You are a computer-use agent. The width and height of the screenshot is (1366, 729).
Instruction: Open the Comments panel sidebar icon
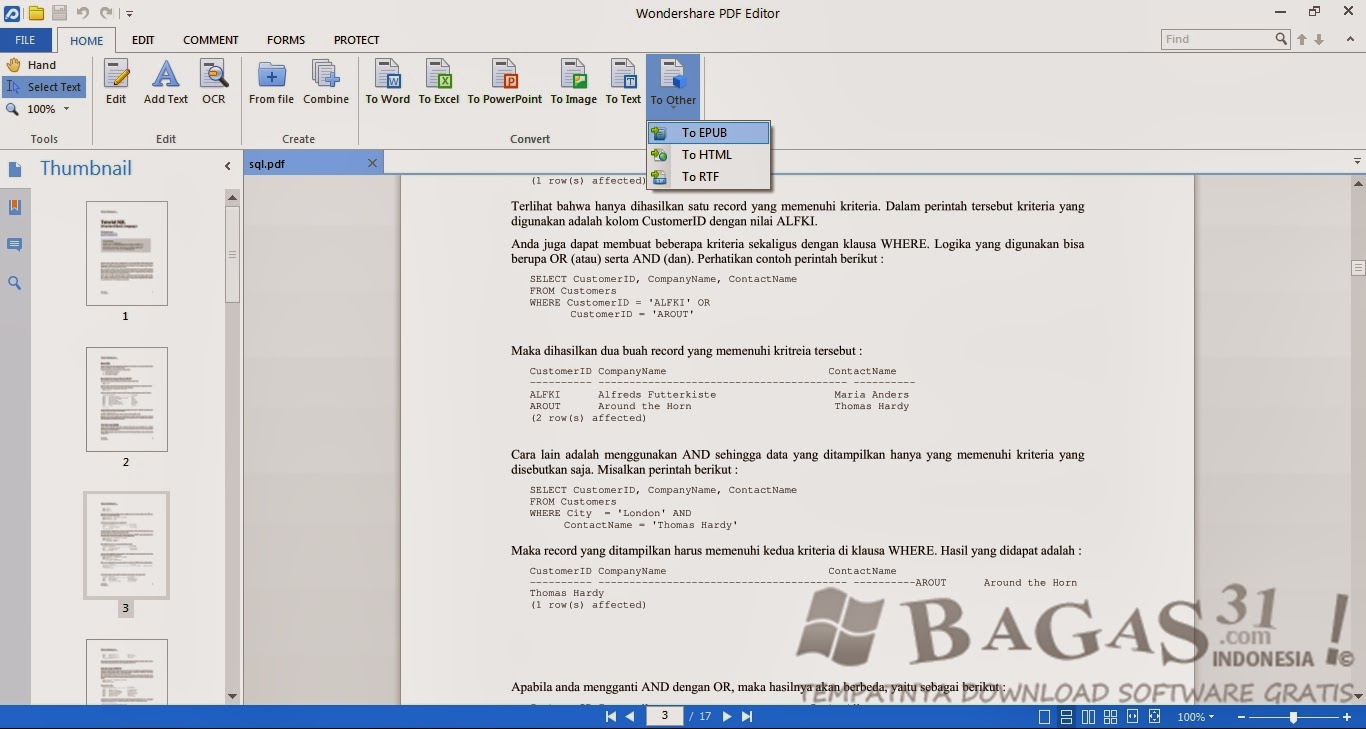(x=15, y=245)
